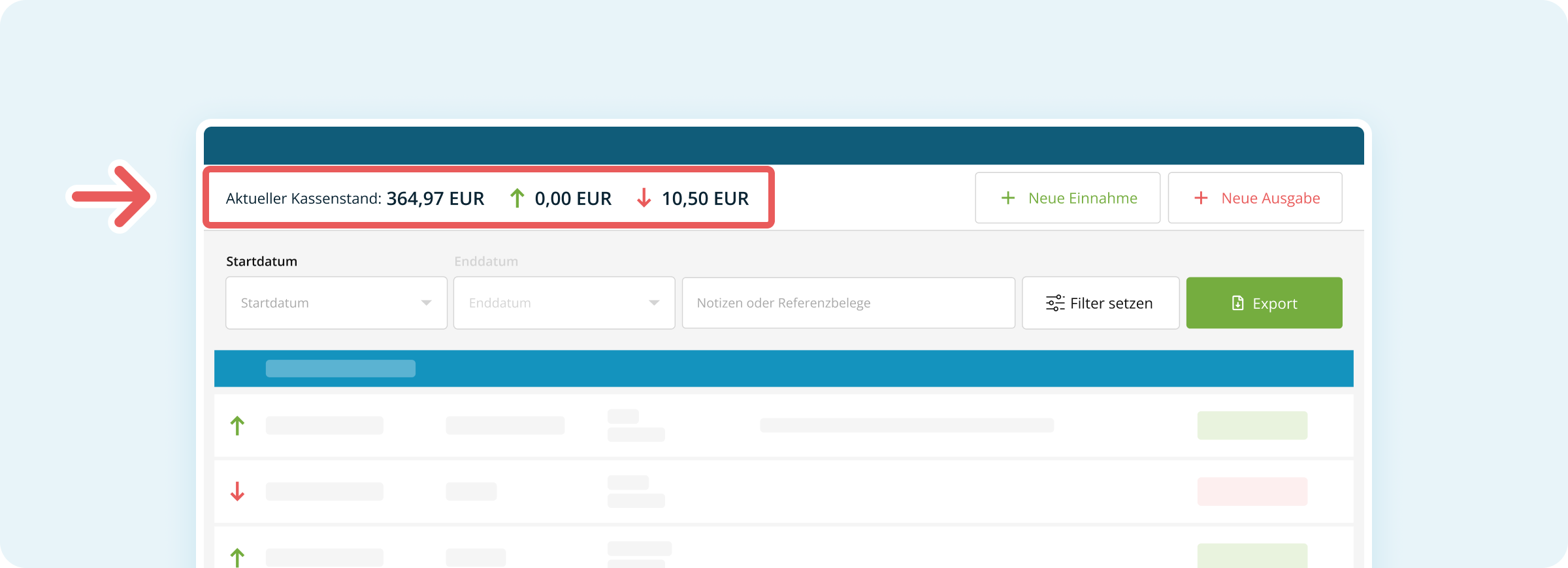Click the Startdatum field label

pos(261,261)
